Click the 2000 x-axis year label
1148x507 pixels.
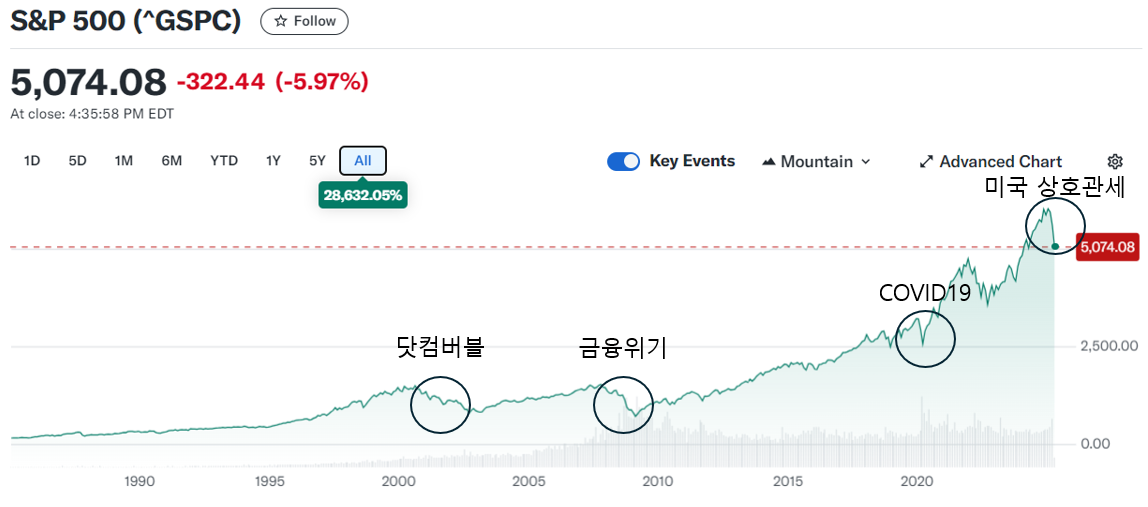click(398, 481)
